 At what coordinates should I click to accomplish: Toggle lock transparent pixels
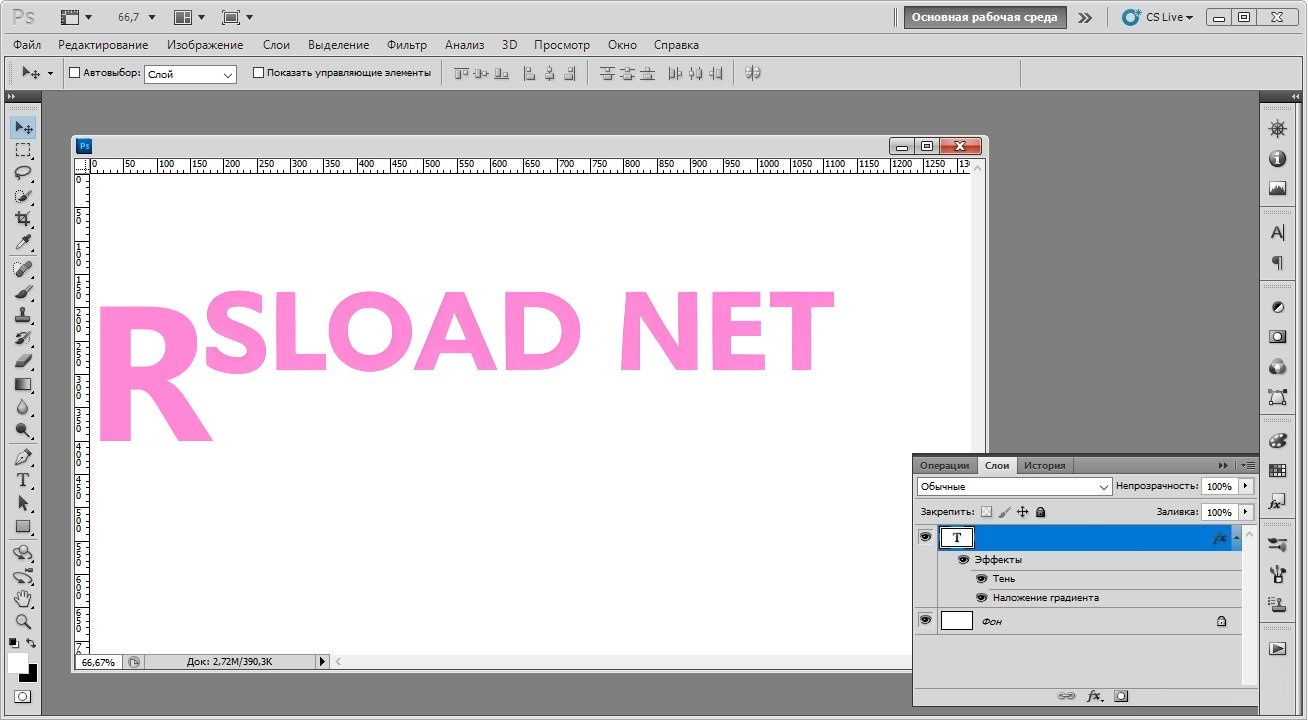(x=986, y=512)
